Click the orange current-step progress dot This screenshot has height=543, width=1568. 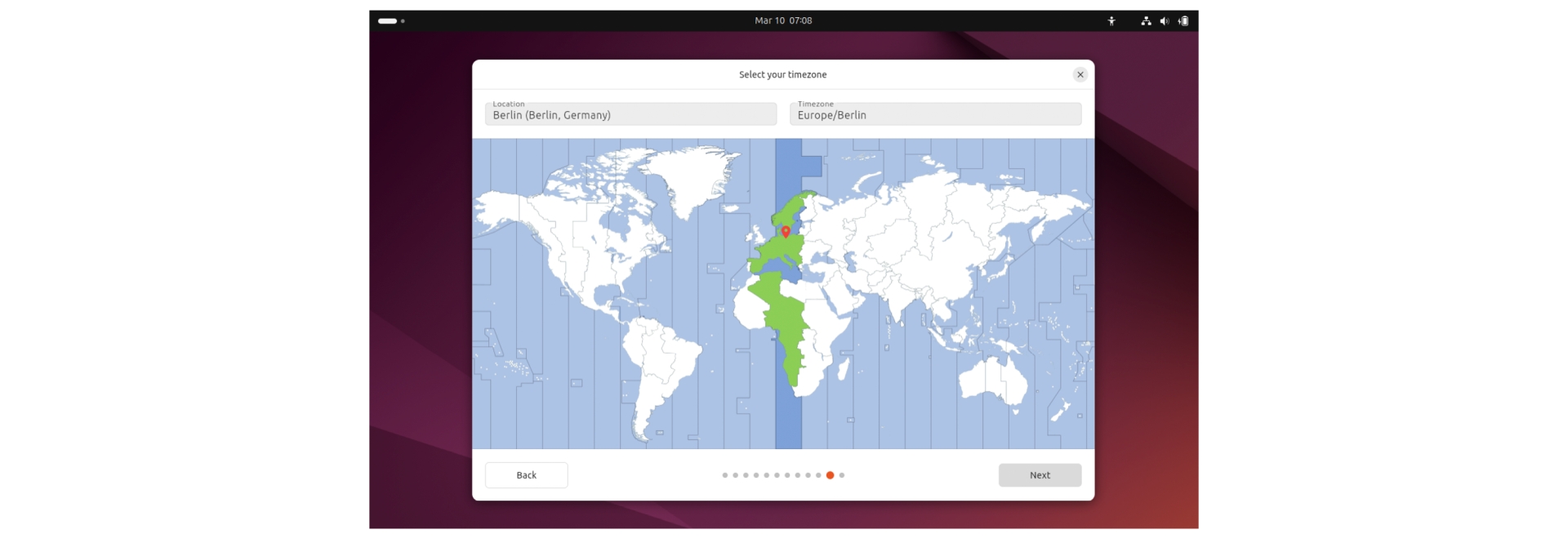tap(830, 475)
